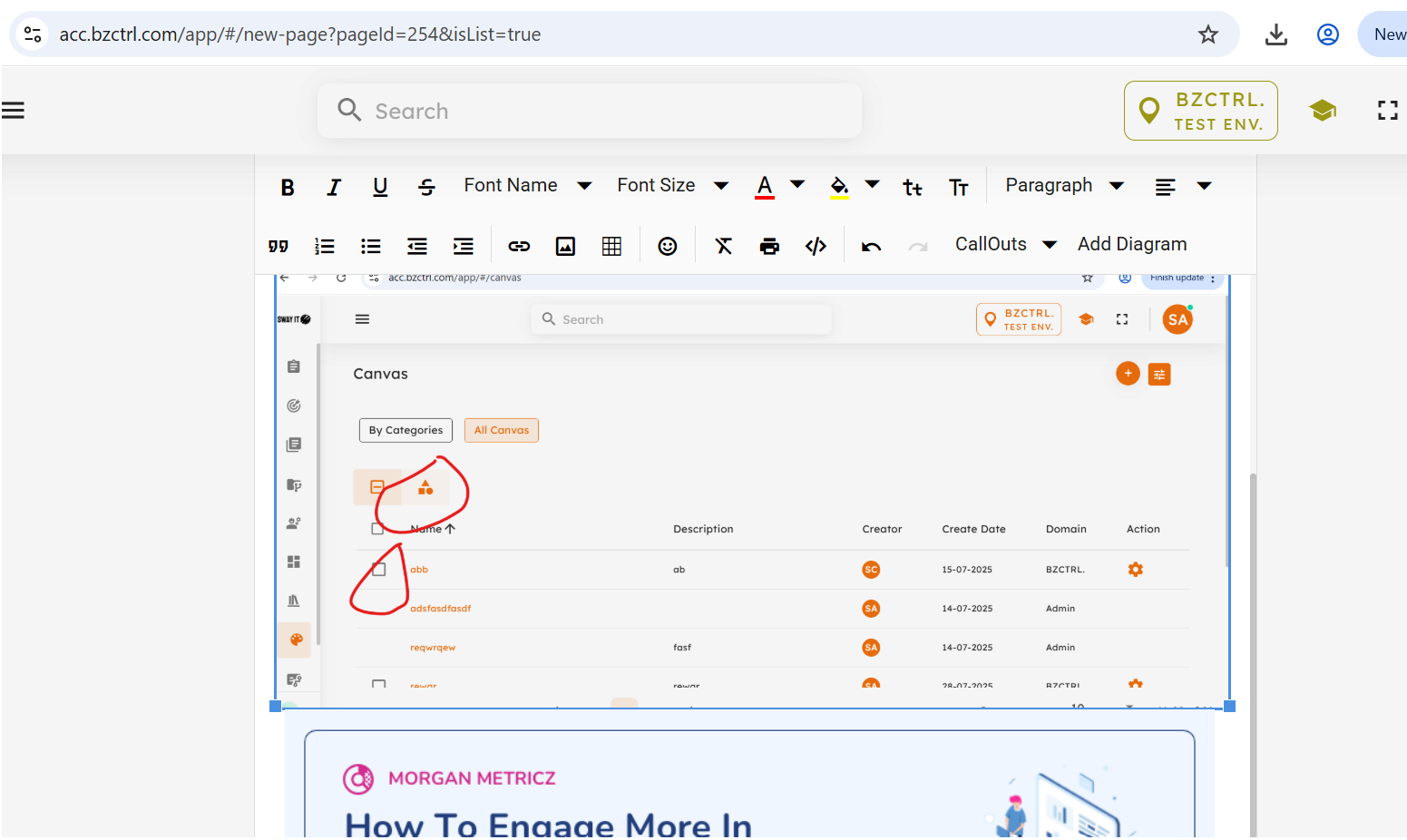Open the CallOuts menu
The width and height of the screenshot is (1407, 840).
[x=1005, y=245]
